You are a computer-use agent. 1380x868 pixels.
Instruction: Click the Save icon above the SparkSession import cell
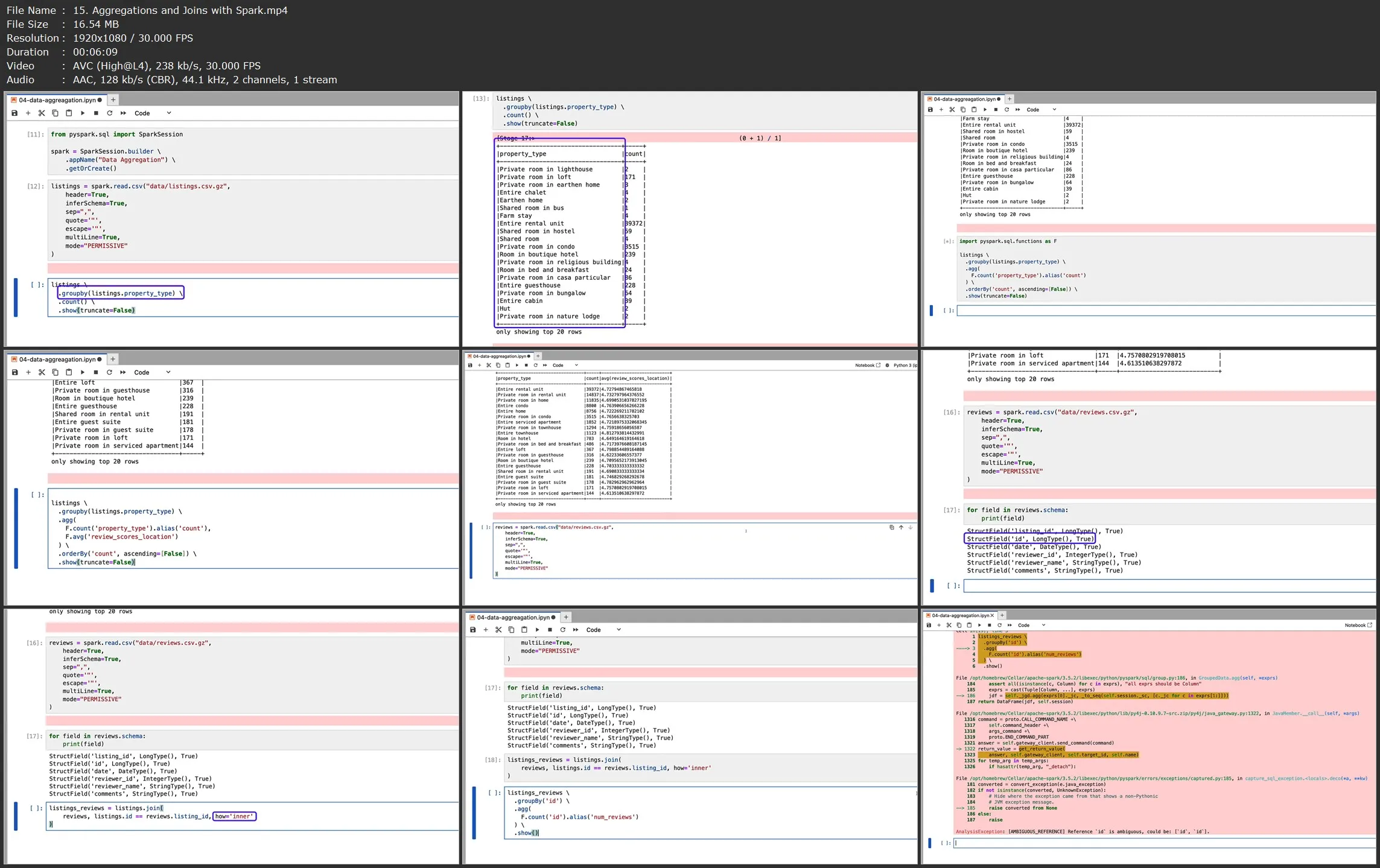click(x=14, y=113)
